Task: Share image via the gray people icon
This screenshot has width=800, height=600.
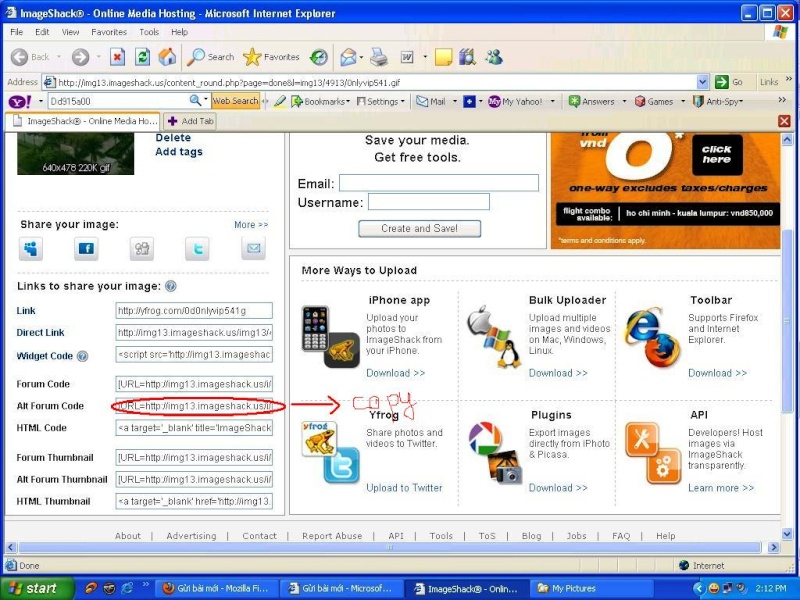Action: point(141,248)
